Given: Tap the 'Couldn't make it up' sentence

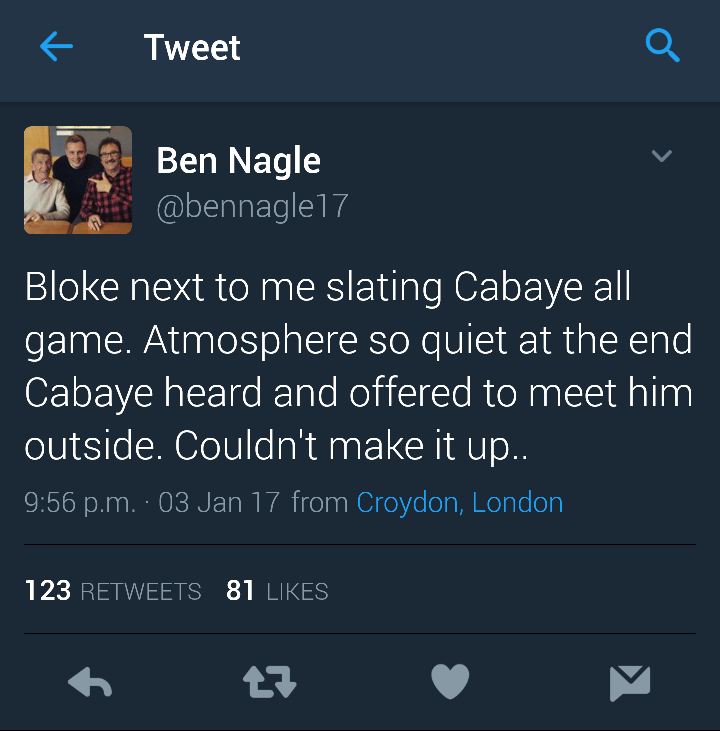Looking at the screenshot, I should coord(351,445).
